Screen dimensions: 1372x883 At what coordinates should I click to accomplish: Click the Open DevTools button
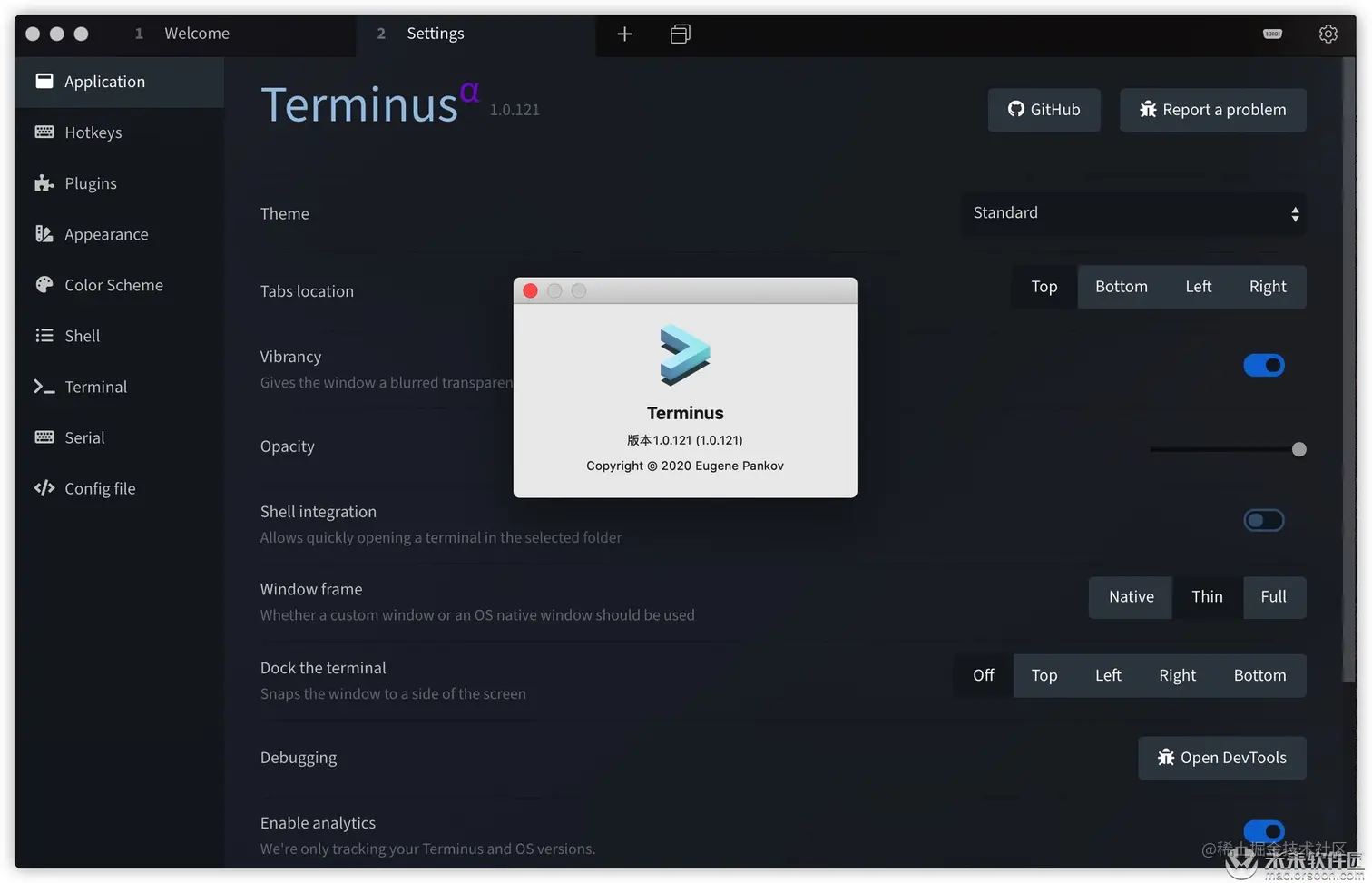pos(1221,758)
